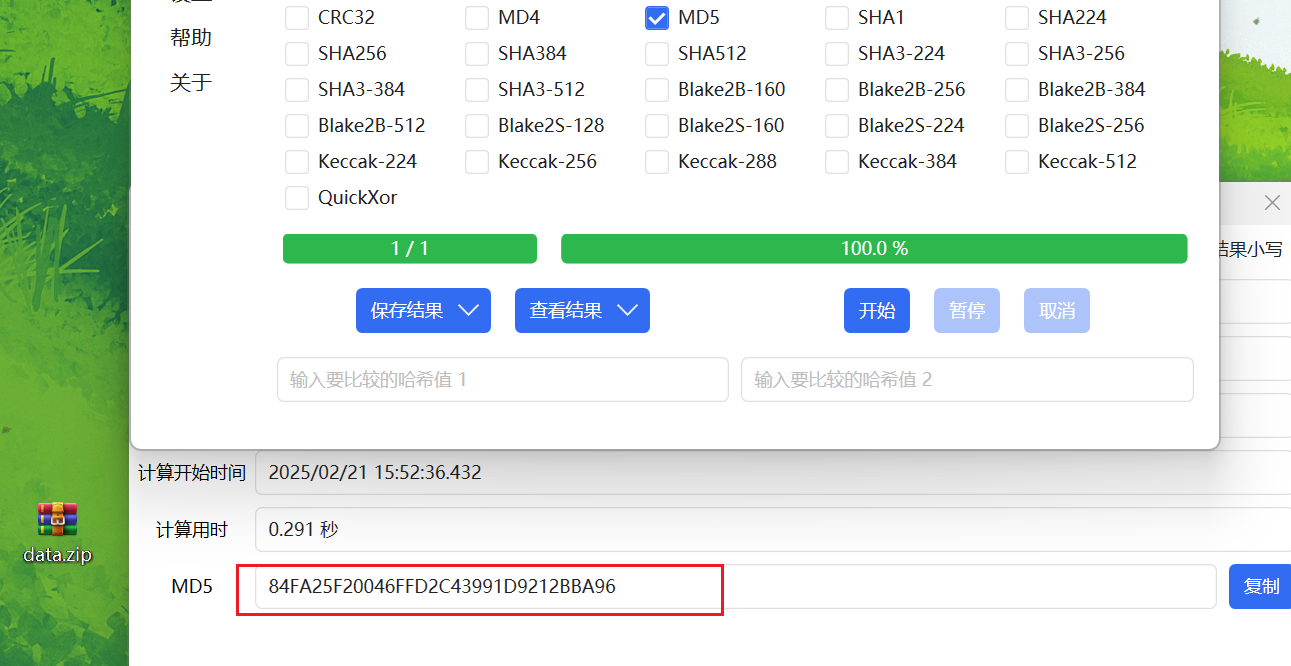Open the data.zip desktop icon
1291x666 pixels.
point(57,532)
